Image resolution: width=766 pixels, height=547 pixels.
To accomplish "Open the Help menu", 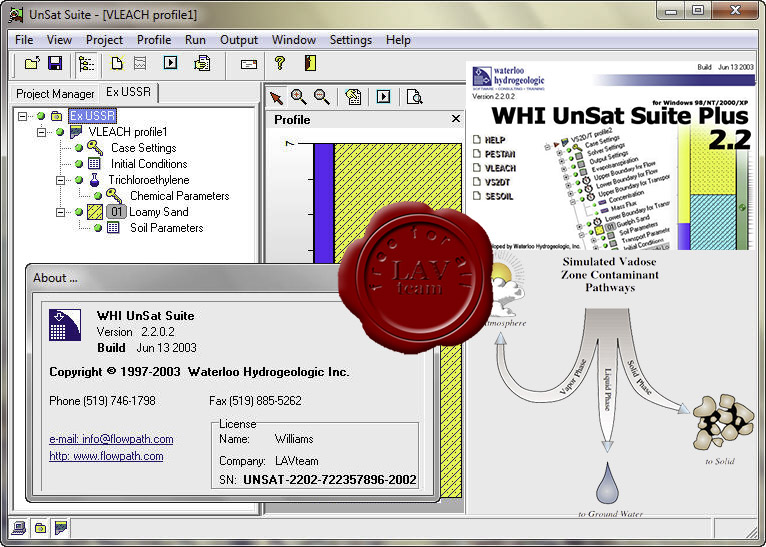I will [398, 40].
